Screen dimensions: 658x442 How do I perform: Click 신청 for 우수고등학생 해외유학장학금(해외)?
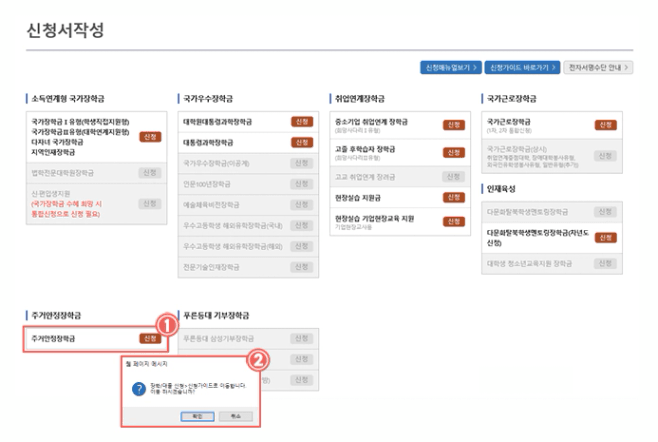click(302, 246)
